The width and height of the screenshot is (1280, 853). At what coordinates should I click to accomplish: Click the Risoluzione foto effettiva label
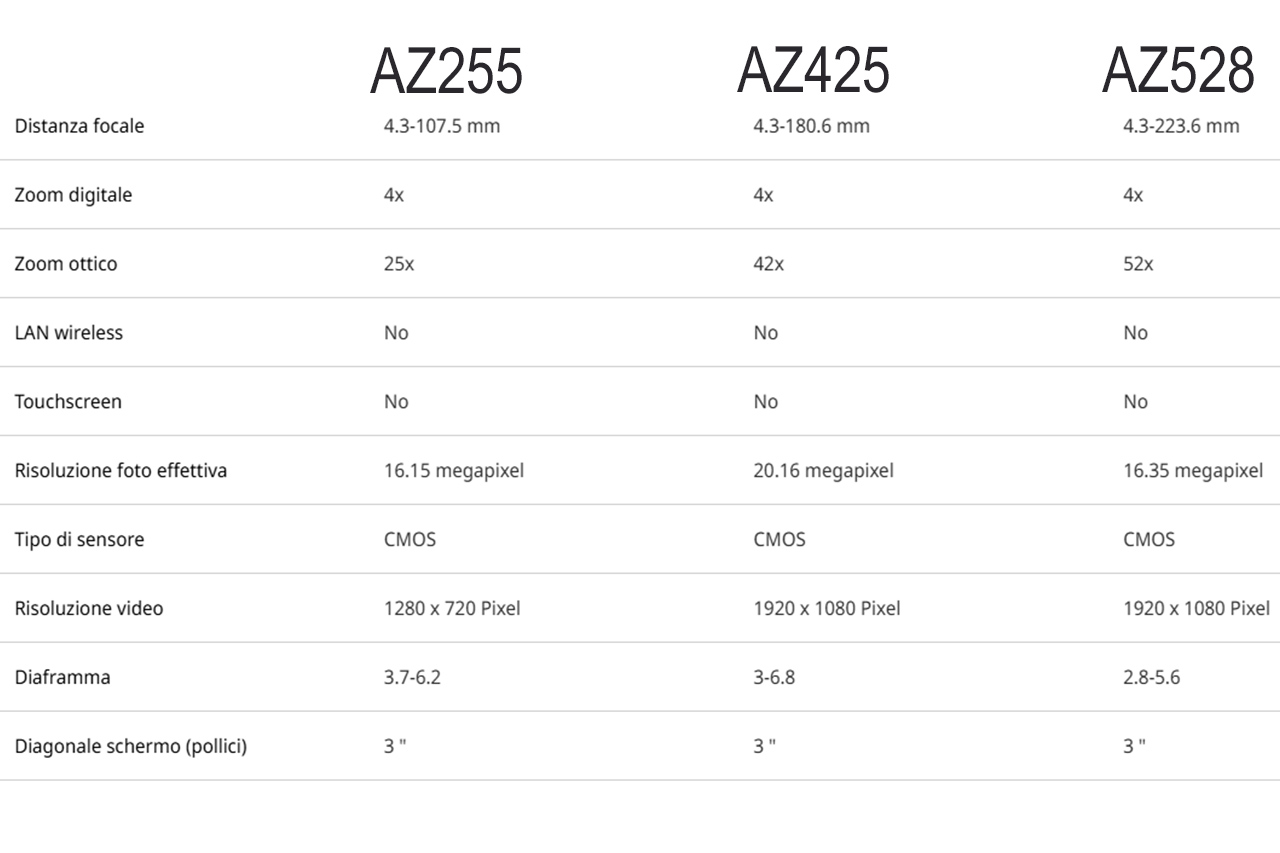(121, 470)
